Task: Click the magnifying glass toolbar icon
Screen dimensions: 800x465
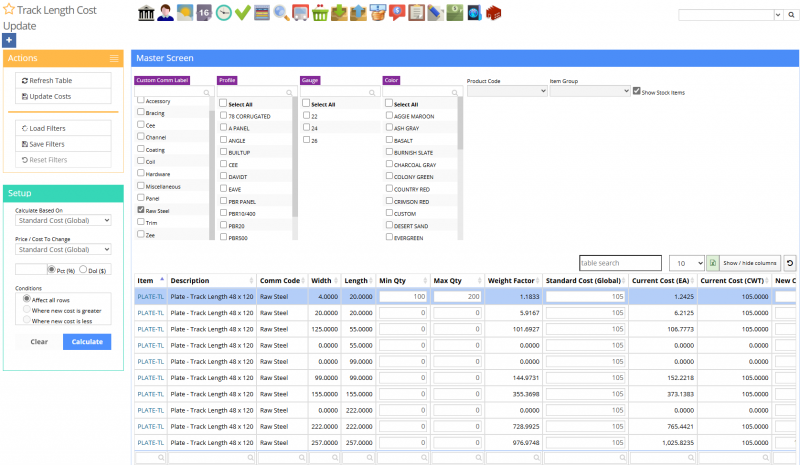Action: tap(281, 13)
